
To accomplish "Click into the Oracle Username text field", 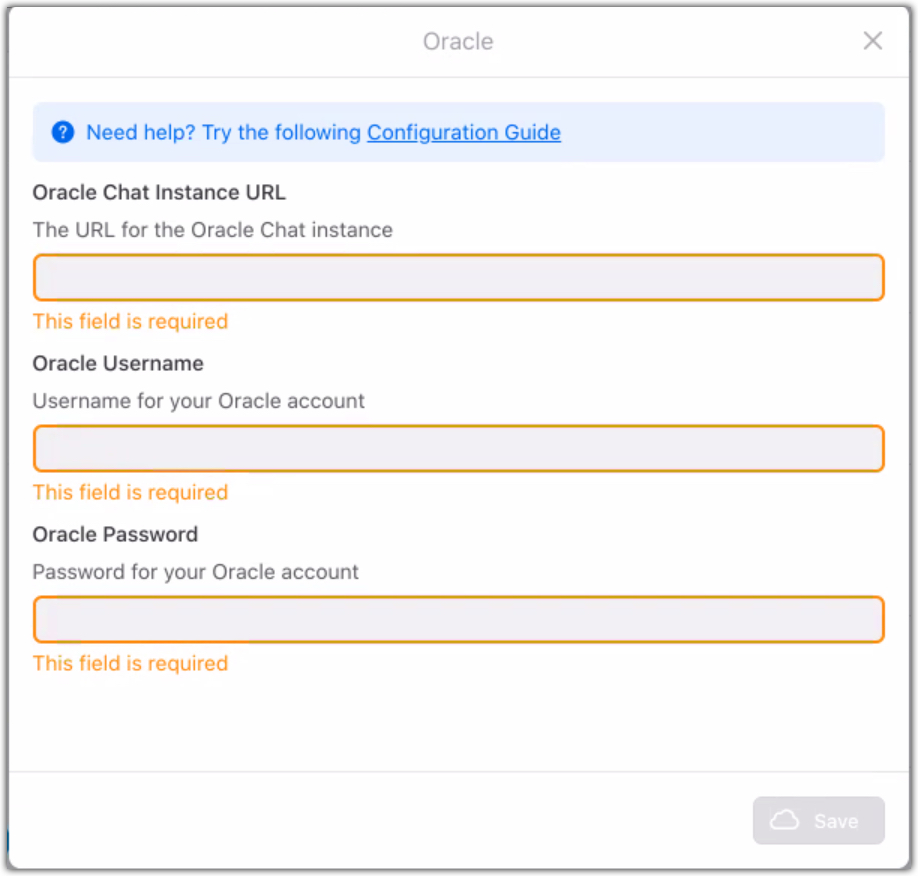I will pyautogui.click(x=458, y=449).
